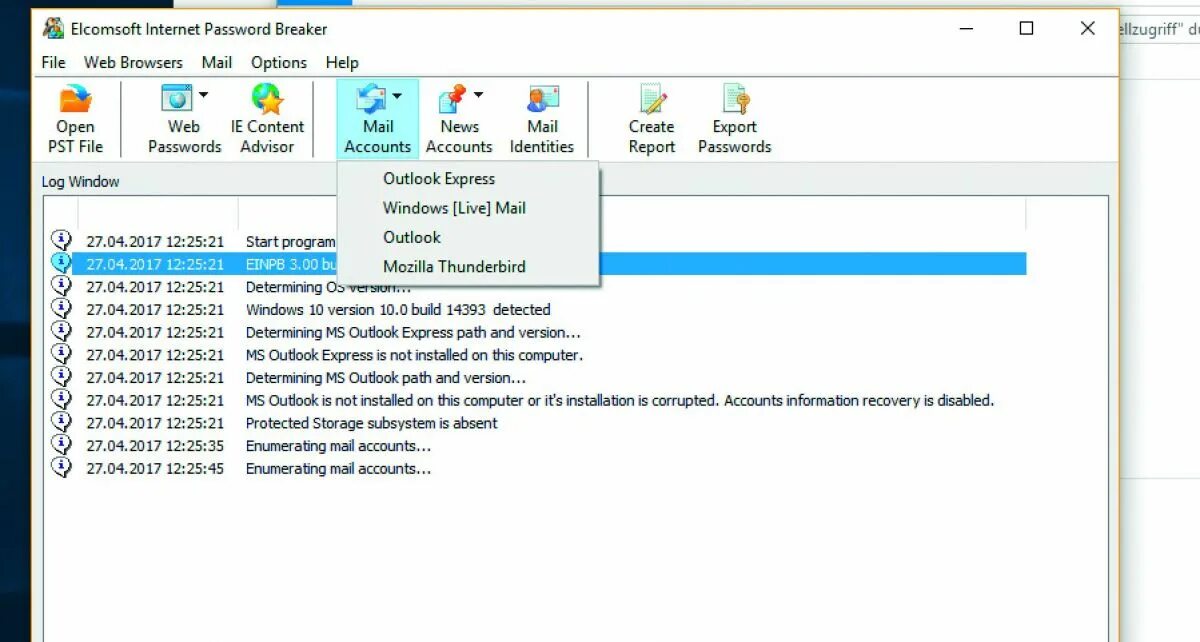Click the Export Passwords key icon
The image size is (1200, 642).
pyautogui.click(x=735, y=98)
